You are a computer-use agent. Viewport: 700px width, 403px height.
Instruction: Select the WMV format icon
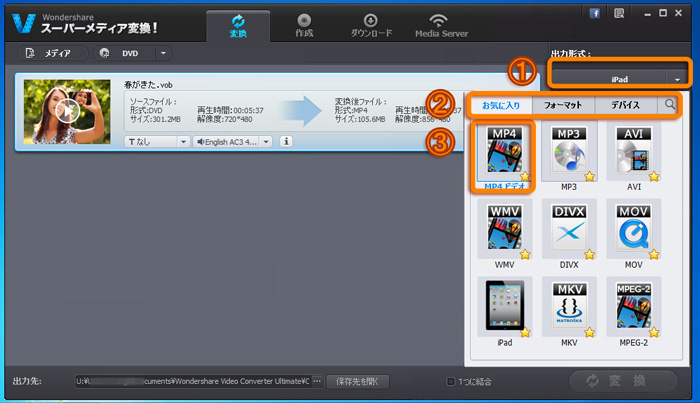(x=504, y=230)
